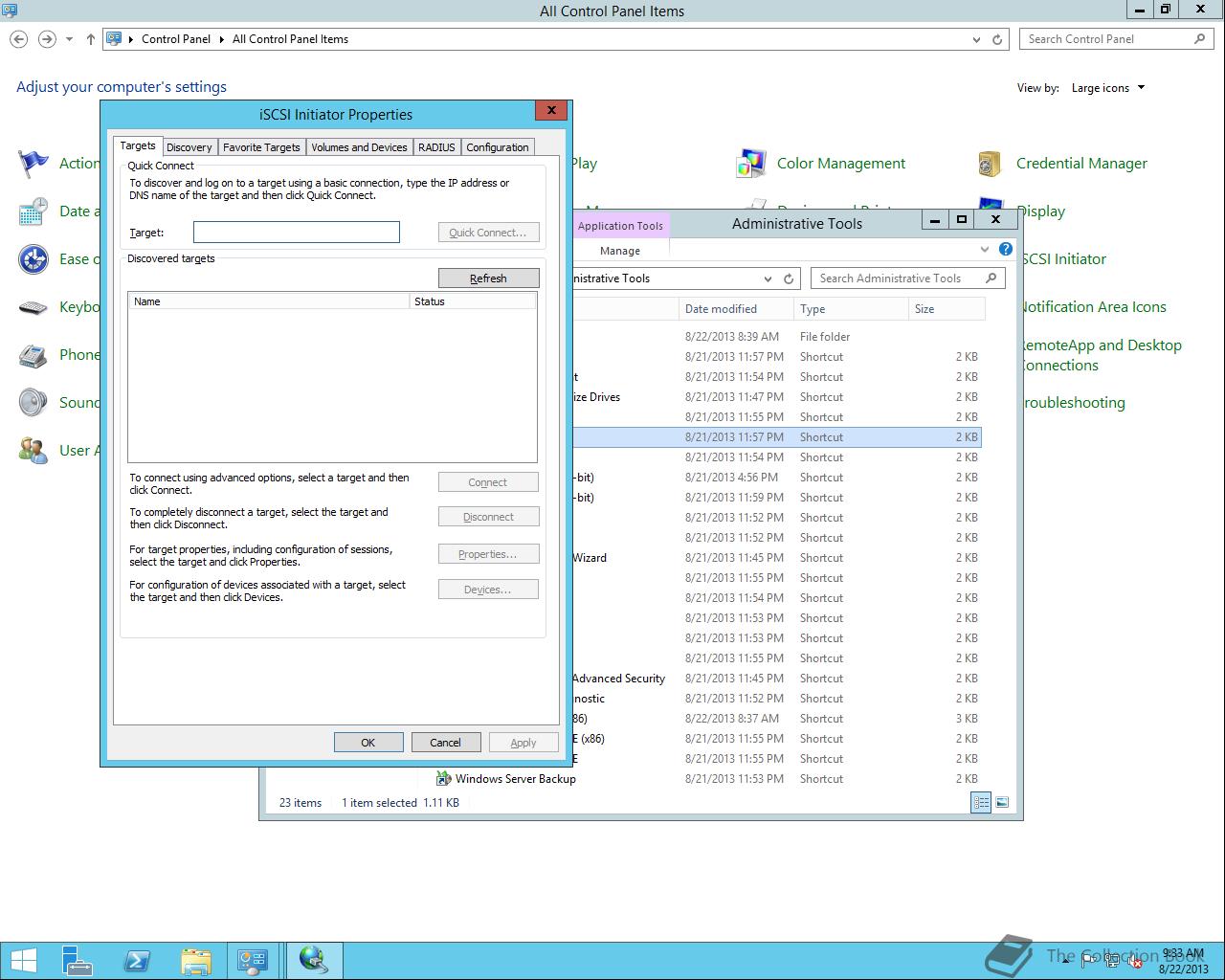The image size is (1225, 980).
Task: Click the Search Administrative Tools box
Action: point(908,278)
